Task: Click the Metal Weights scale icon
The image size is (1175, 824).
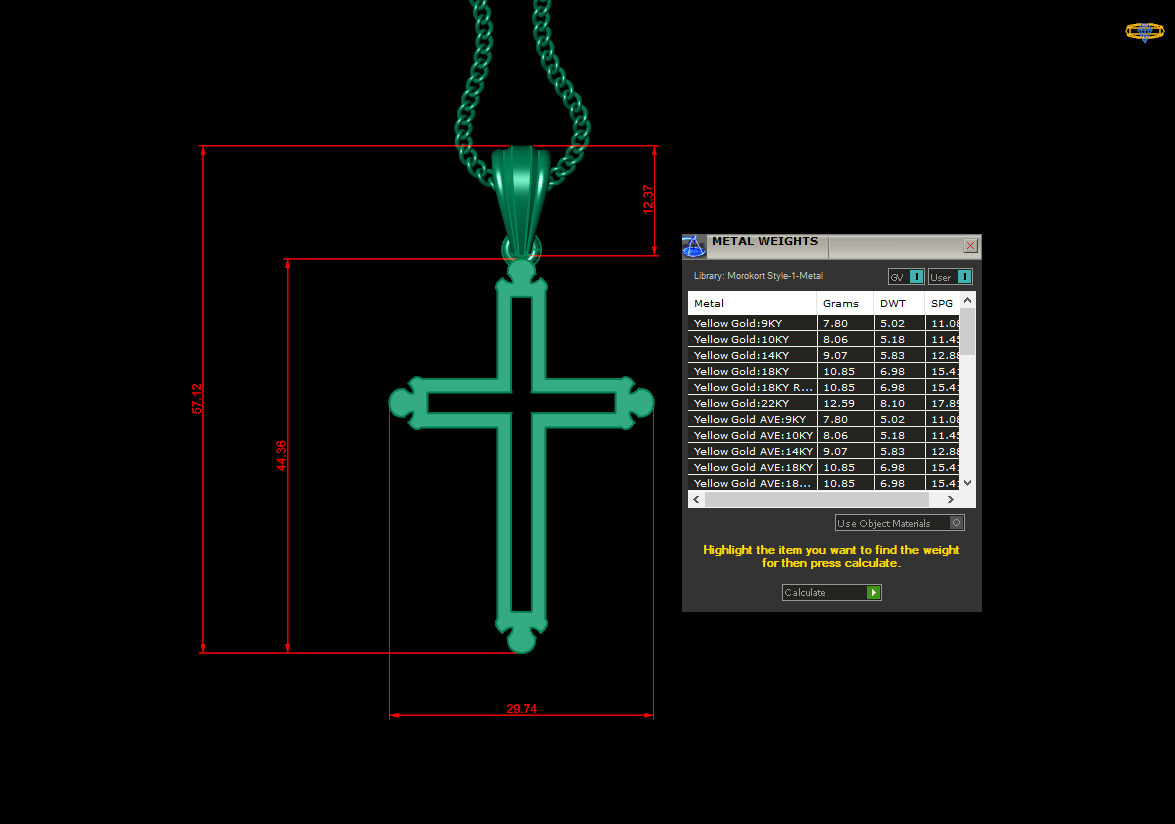Action: pos(694,246)
